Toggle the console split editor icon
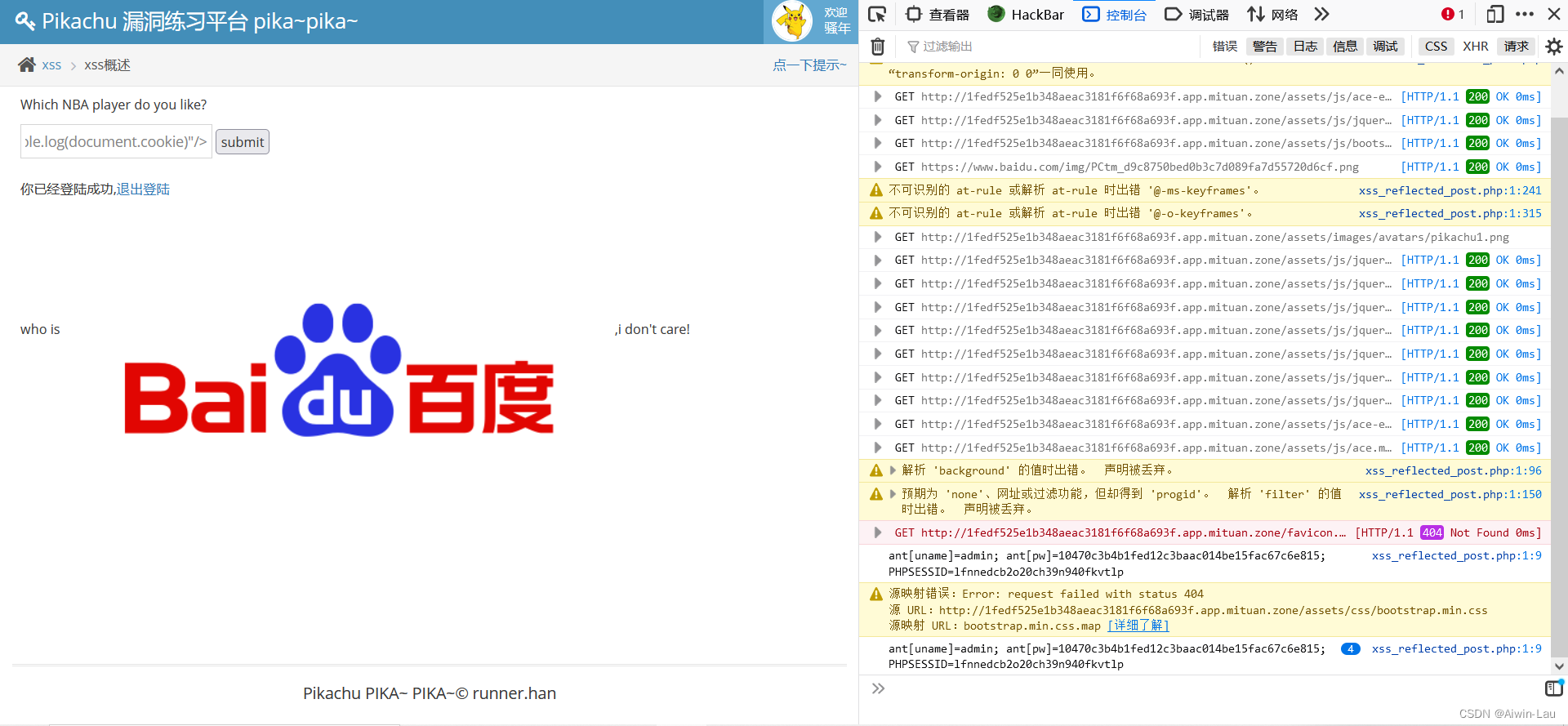The width and height of the screenshot is (1568, 726). 1553,688
